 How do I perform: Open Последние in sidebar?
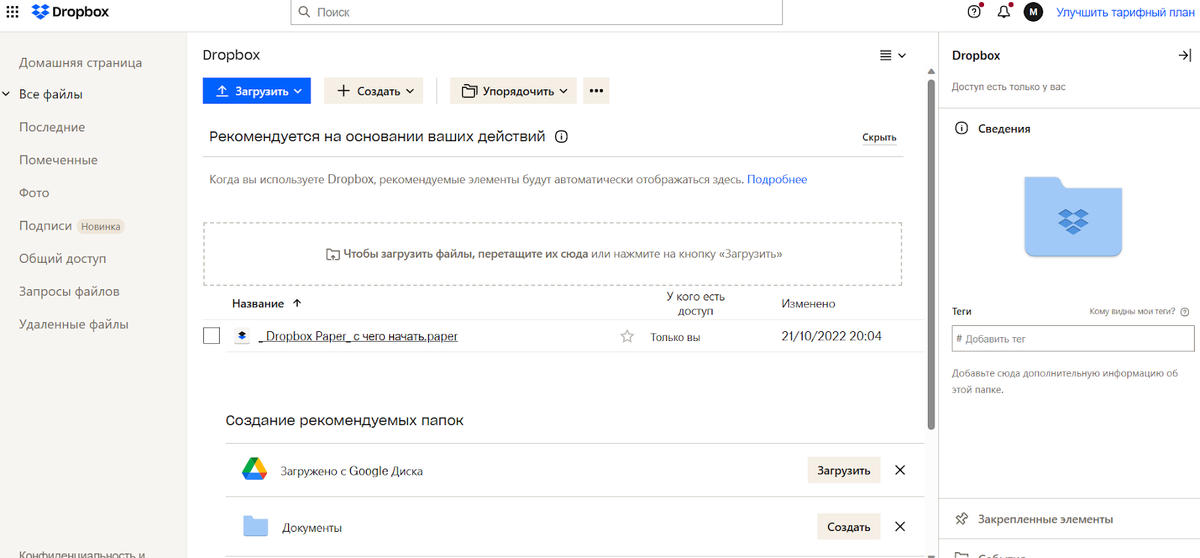(52, 127)
